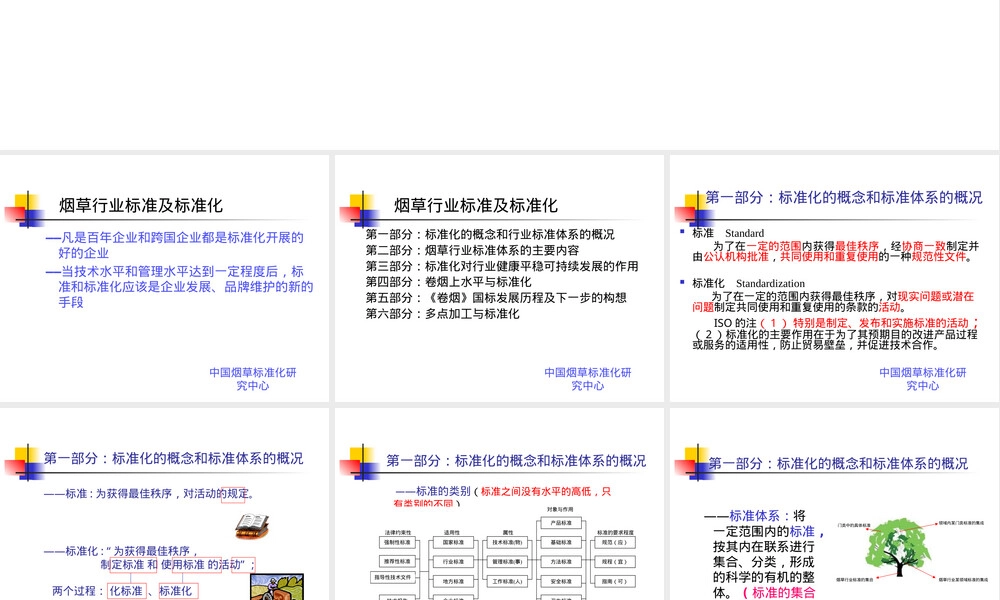Click chart column label 标准的要求程度
Viewport: 1000px width, 600px height.
tap(615, 532)
